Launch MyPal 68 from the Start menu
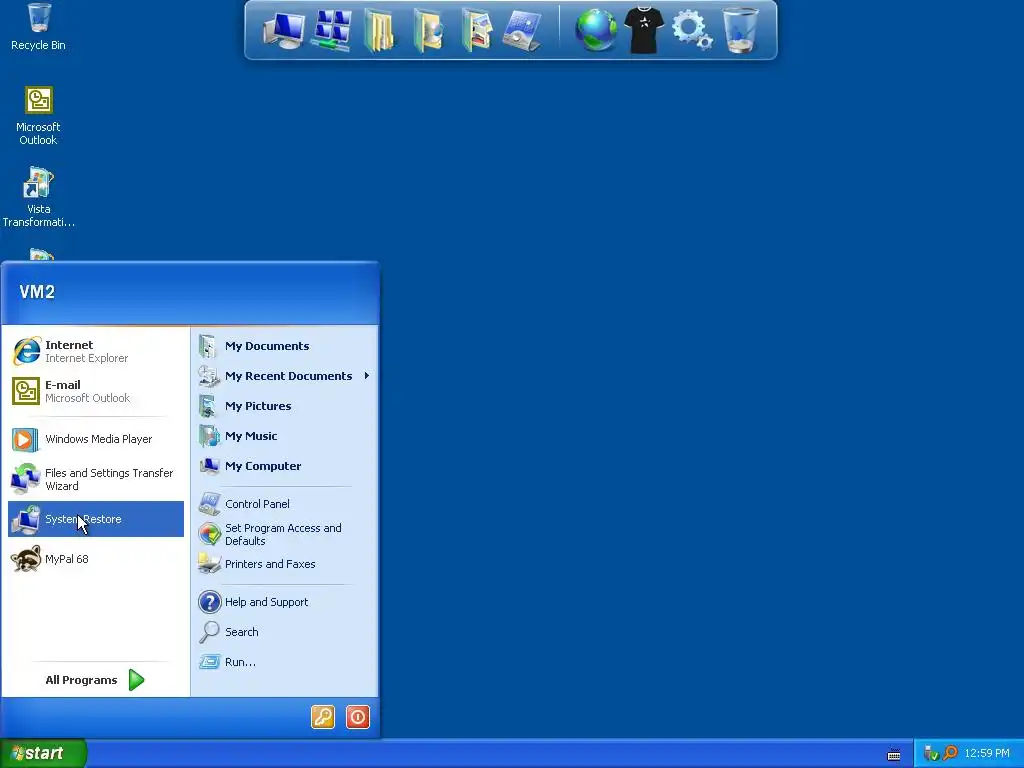This screenshot has width=1024, height=768. 96,559
